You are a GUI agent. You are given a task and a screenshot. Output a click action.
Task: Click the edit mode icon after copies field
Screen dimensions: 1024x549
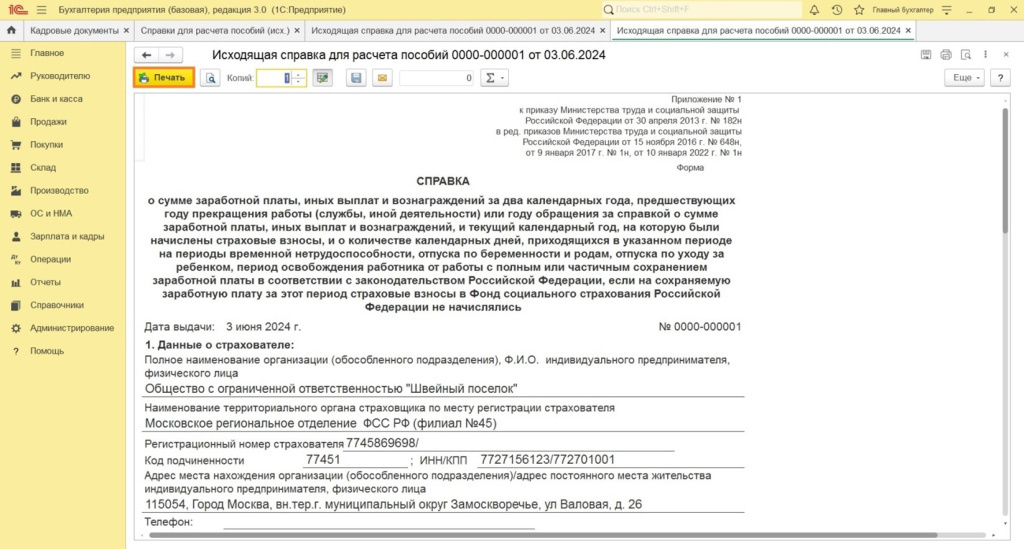pos(322,78)
